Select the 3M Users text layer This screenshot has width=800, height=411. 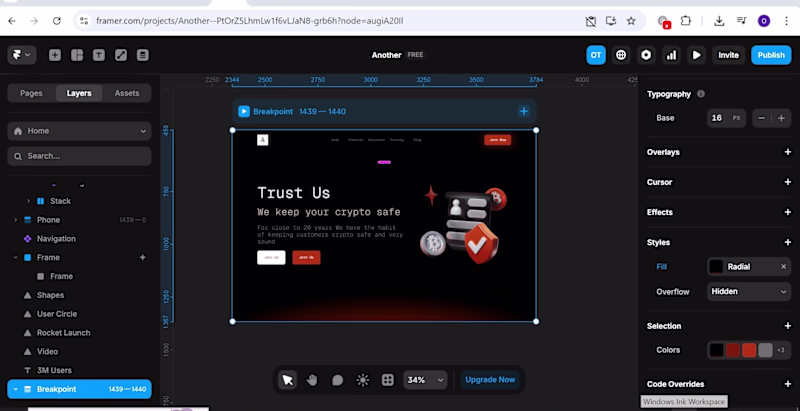point(54,370)
